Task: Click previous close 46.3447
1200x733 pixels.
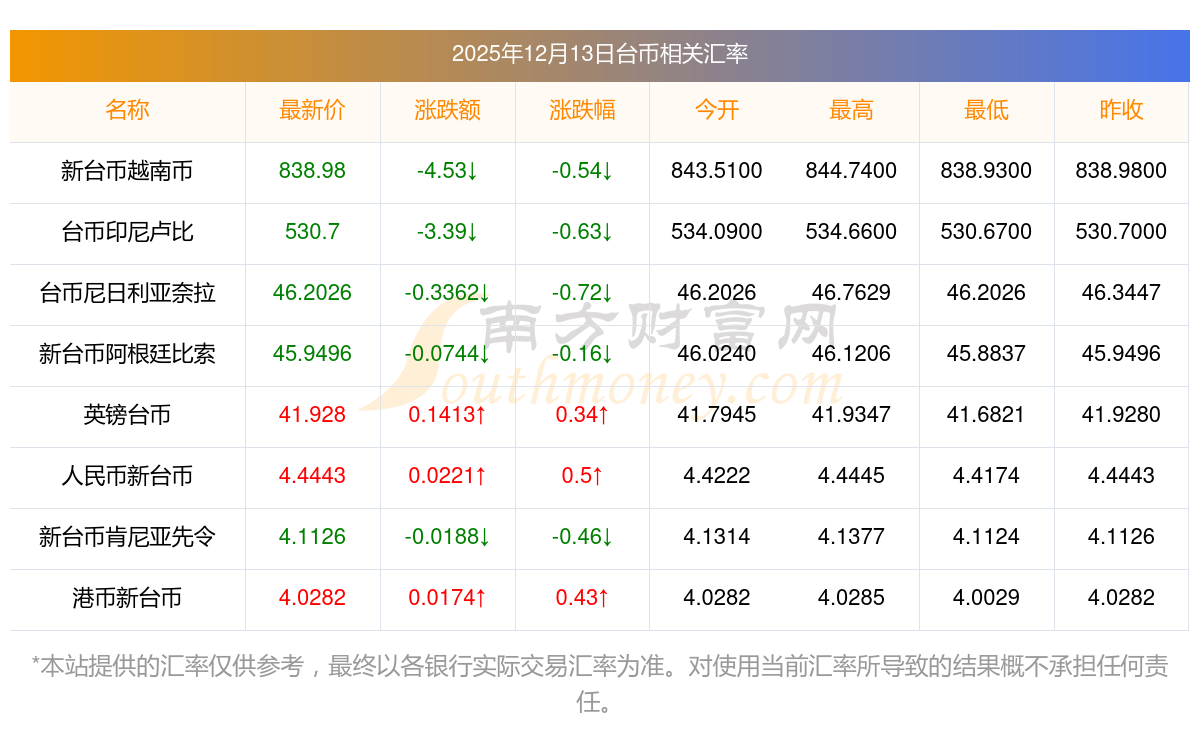Action: 1121,293
